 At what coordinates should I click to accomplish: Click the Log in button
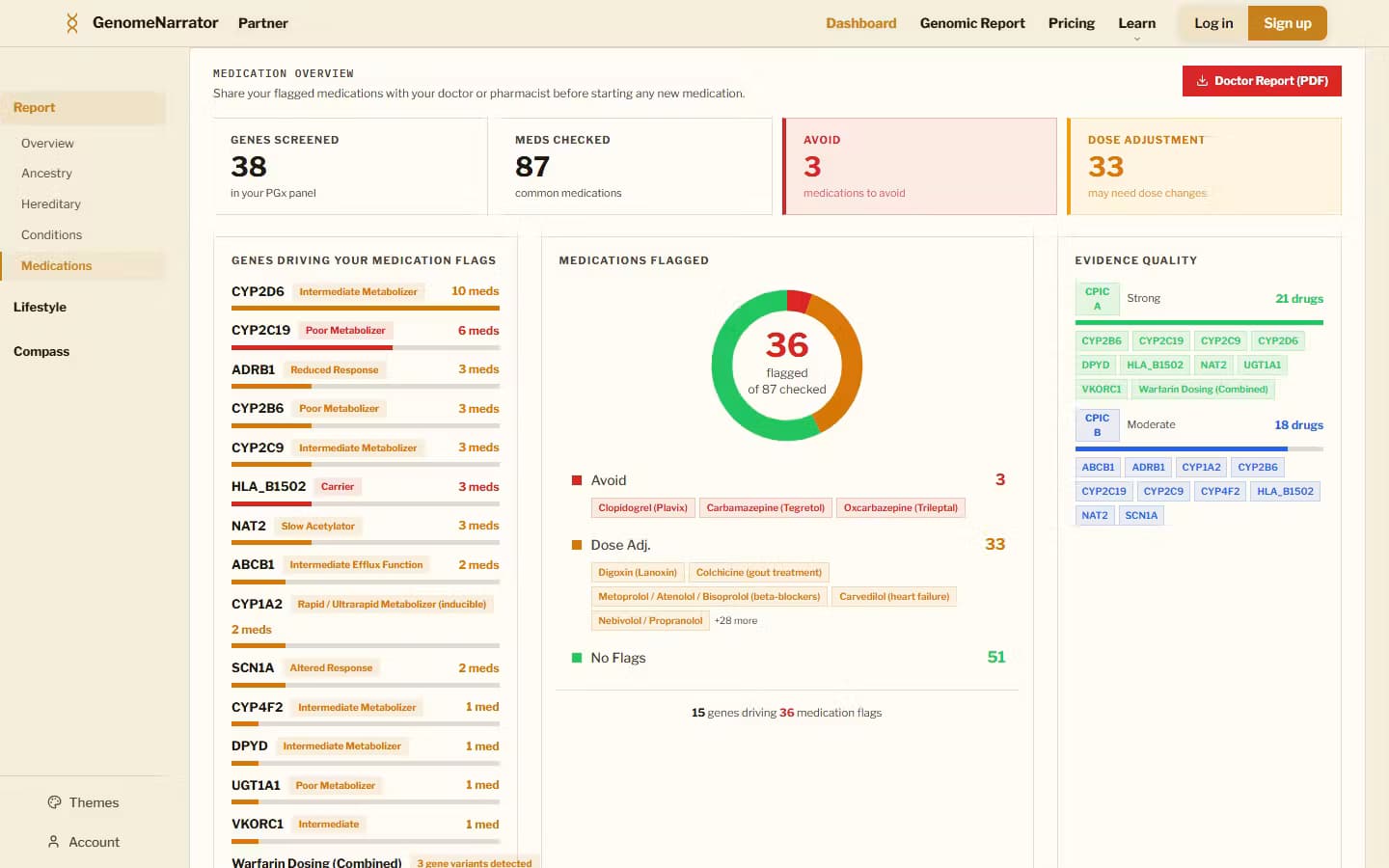(x=1213, y=23)
